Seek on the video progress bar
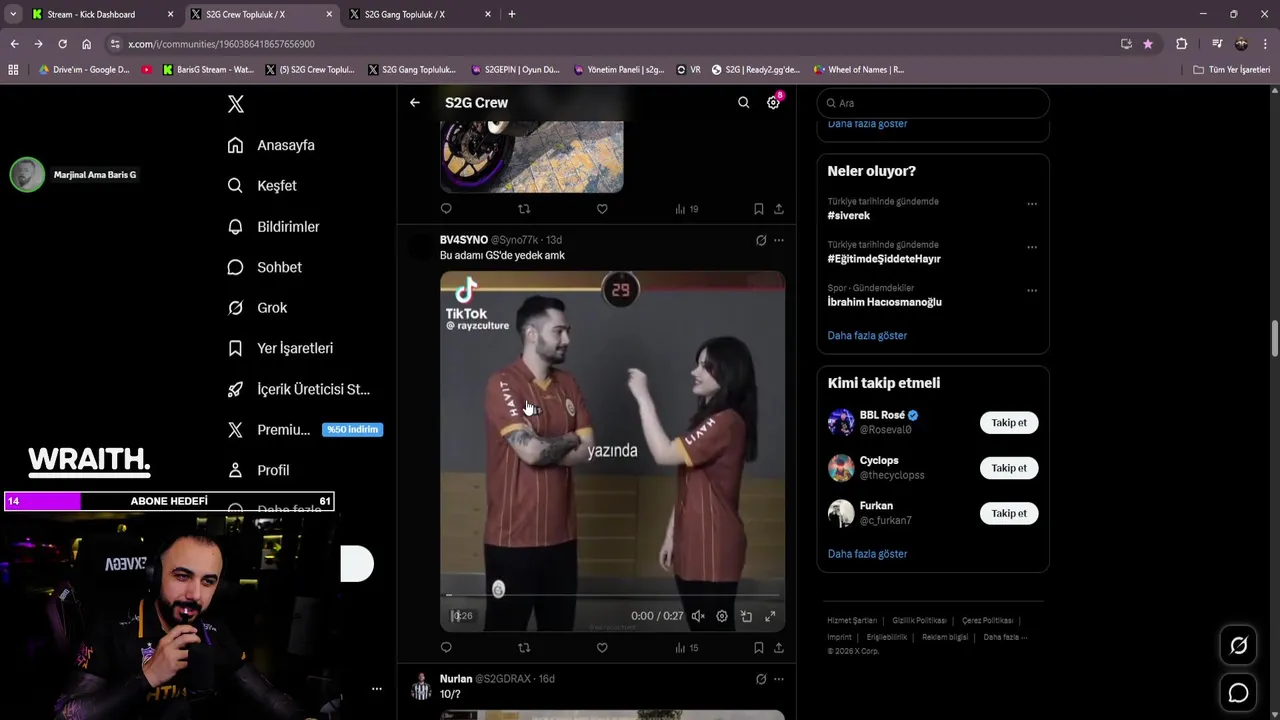Viewport: 1280px width, 720px height. tap(612, 594)
